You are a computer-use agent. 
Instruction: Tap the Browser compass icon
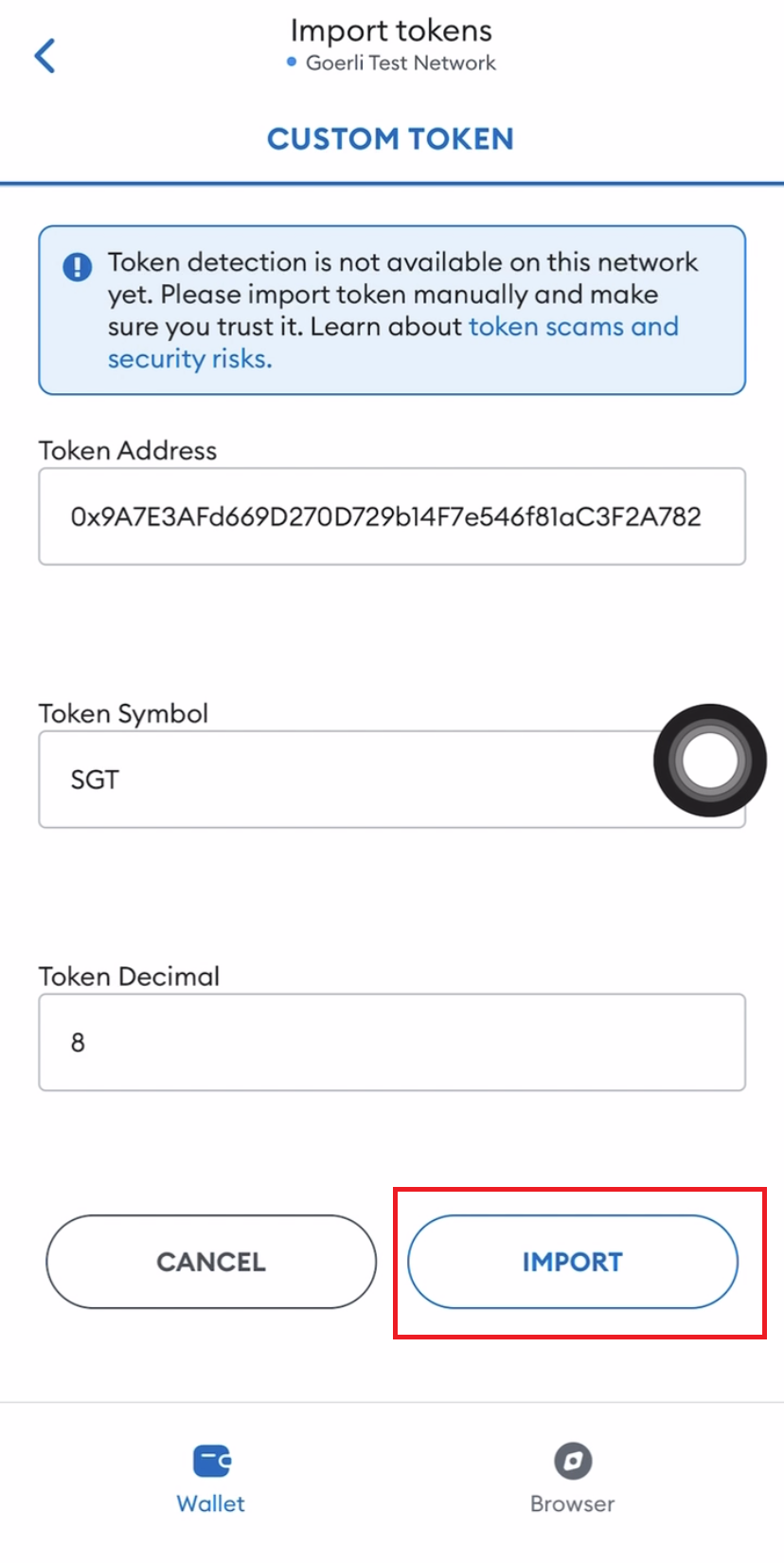573,1460
